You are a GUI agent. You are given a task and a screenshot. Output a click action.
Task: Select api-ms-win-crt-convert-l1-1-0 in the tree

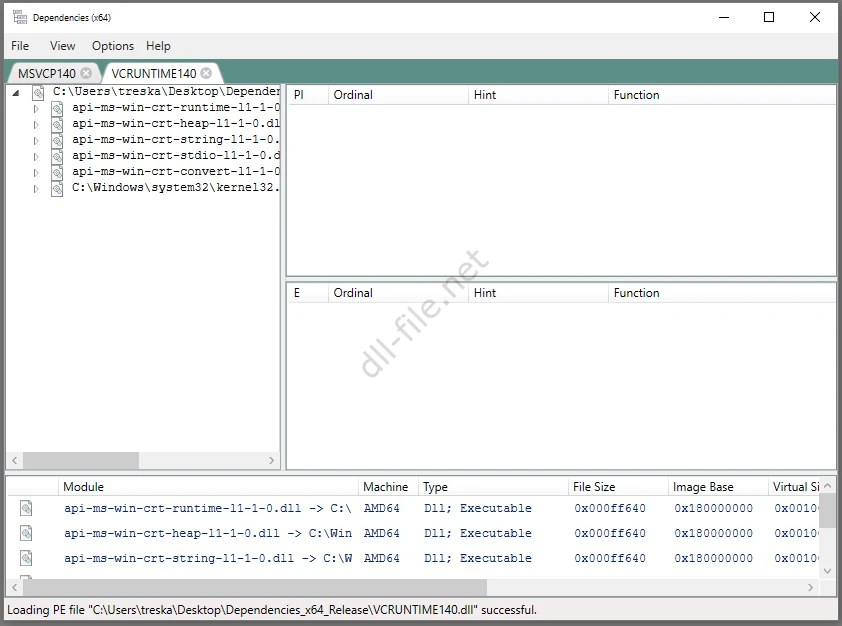(x=176, y=172)
